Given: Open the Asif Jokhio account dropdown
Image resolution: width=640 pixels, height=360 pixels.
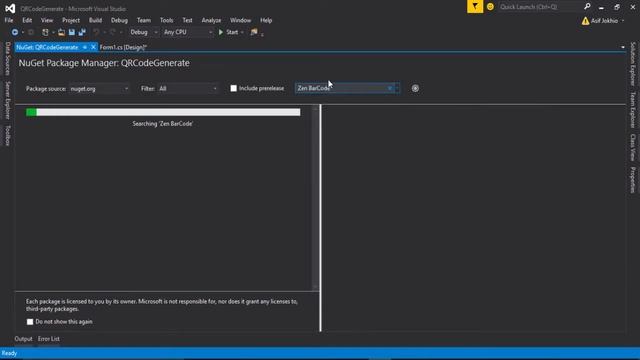Looking at the screenshot, I should coord(623,21).
